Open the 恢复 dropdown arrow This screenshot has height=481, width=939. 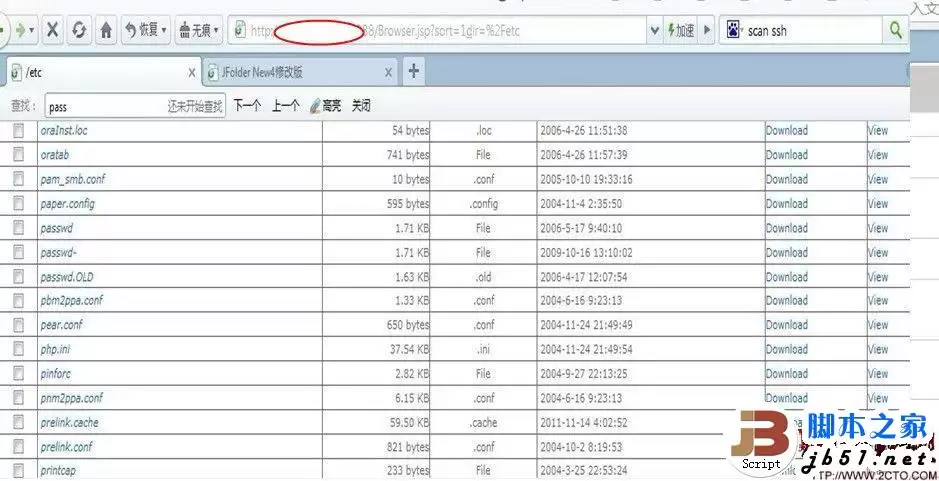tap(163, 30)
